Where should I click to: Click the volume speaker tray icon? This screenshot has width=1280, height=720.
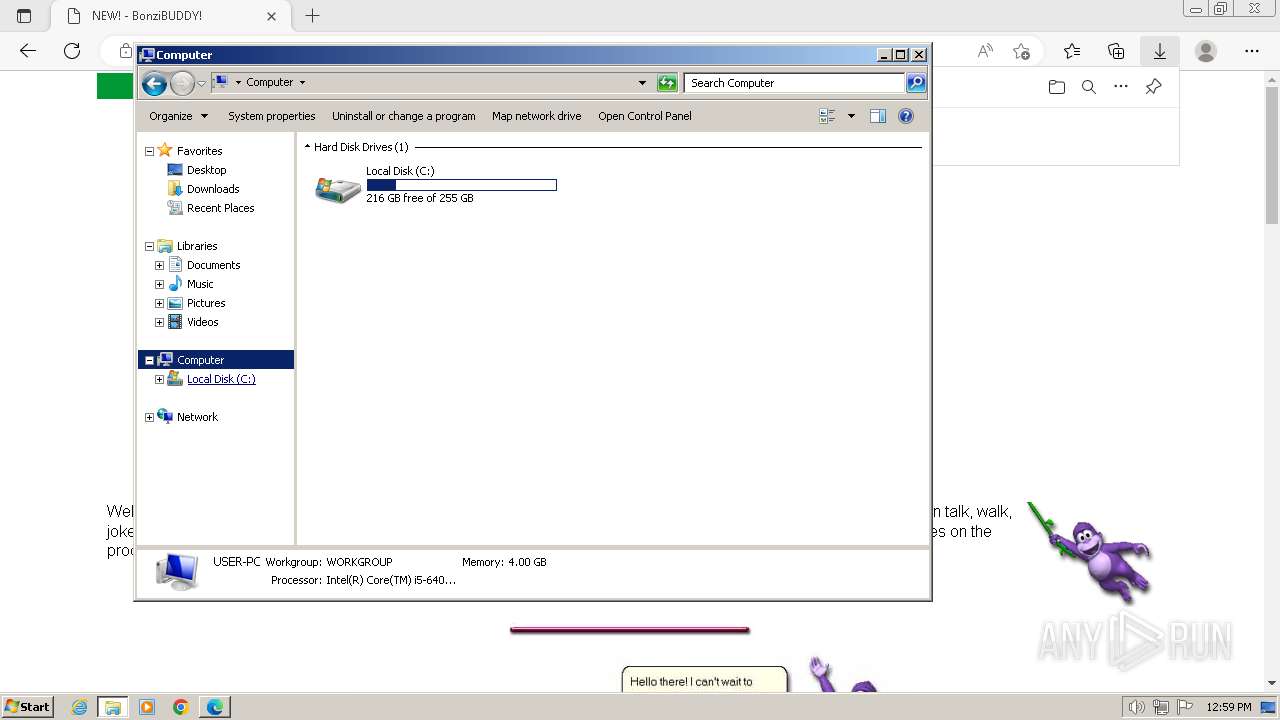pos(1136,707)
